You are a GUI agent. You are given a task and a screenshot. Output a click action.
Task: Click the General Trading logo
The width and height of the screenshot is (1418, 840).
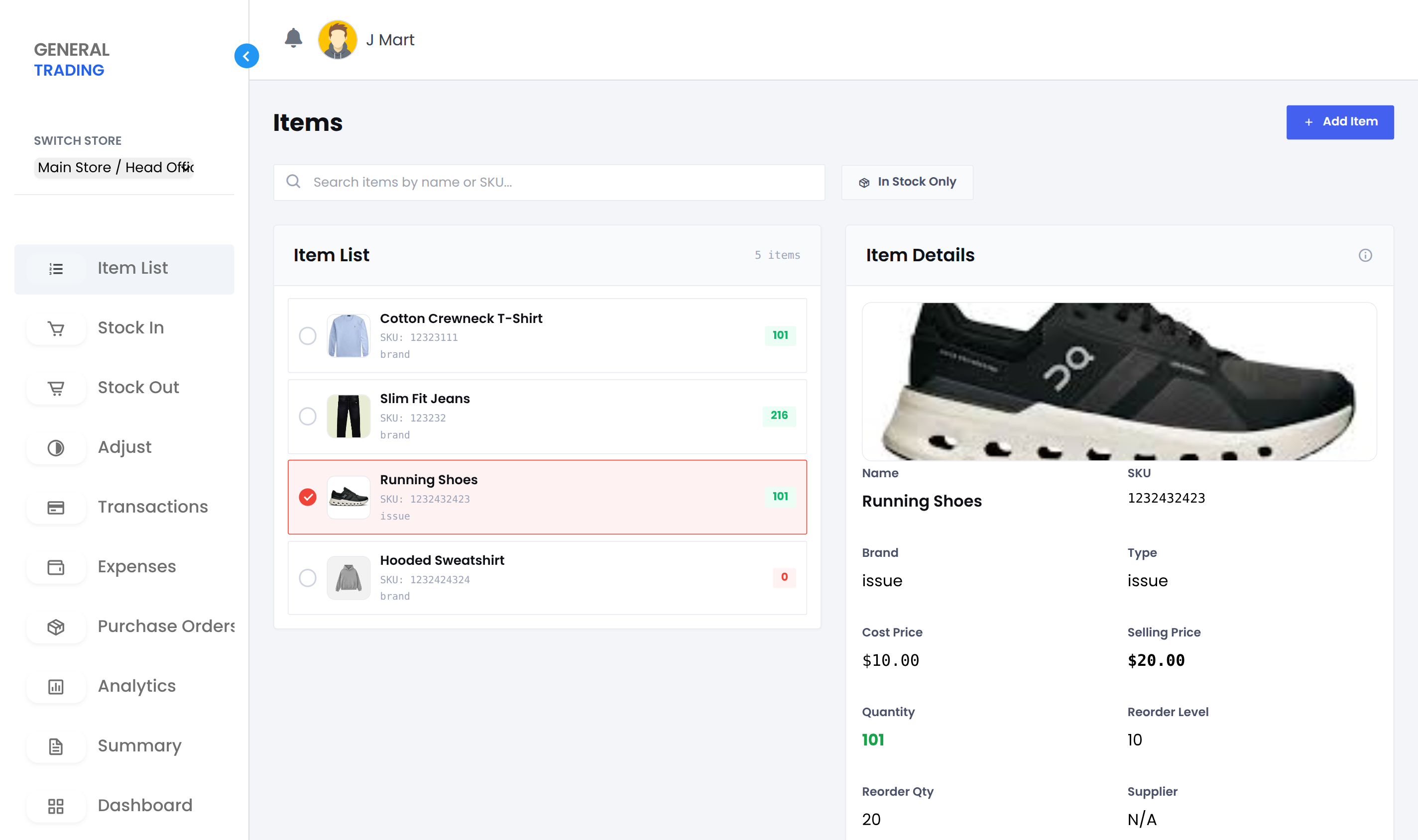point(72,59)
